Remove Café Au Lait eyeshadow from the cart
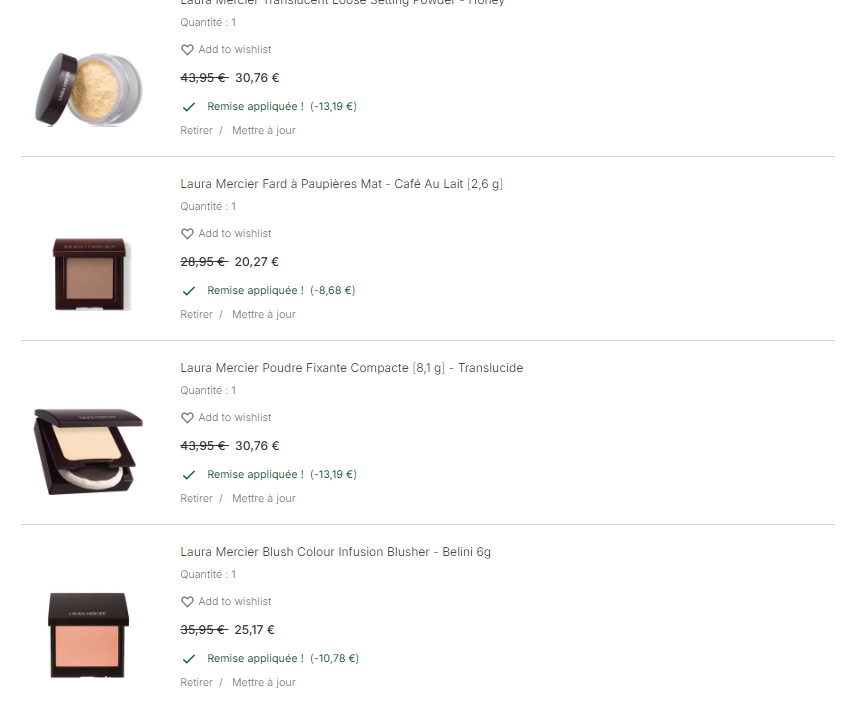The width and height of the screenshot is (848, 708). 196,314
